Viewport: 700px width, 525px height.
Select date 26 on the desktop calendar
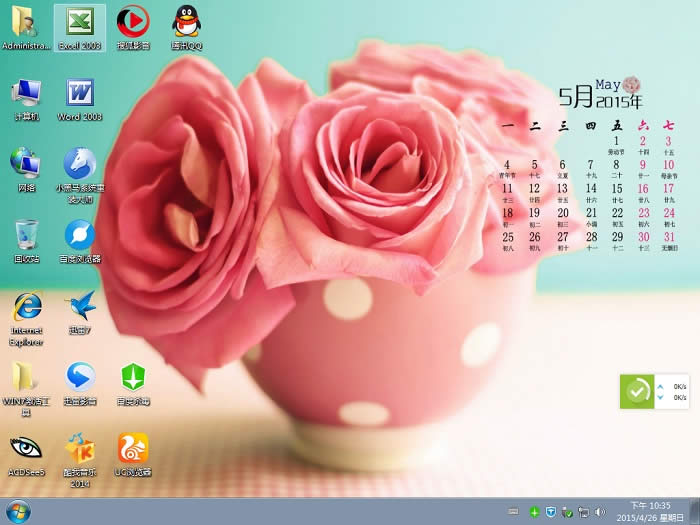(x=535, y=238)
